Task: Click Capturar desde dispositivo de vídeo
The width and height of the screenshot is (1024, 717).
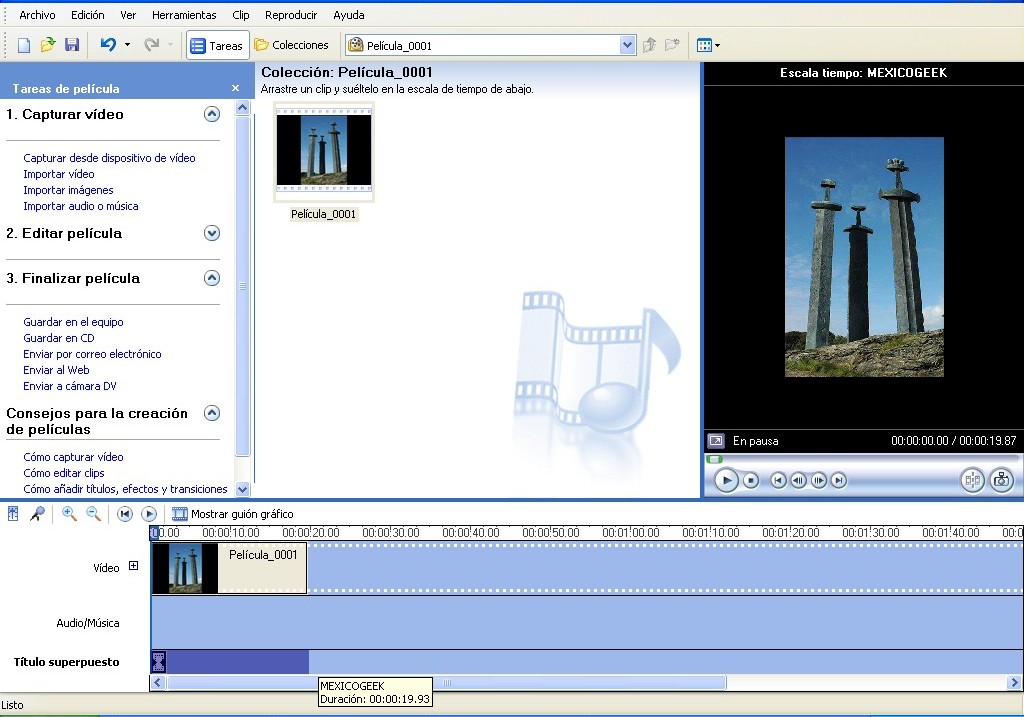Action: click(109, 158)
